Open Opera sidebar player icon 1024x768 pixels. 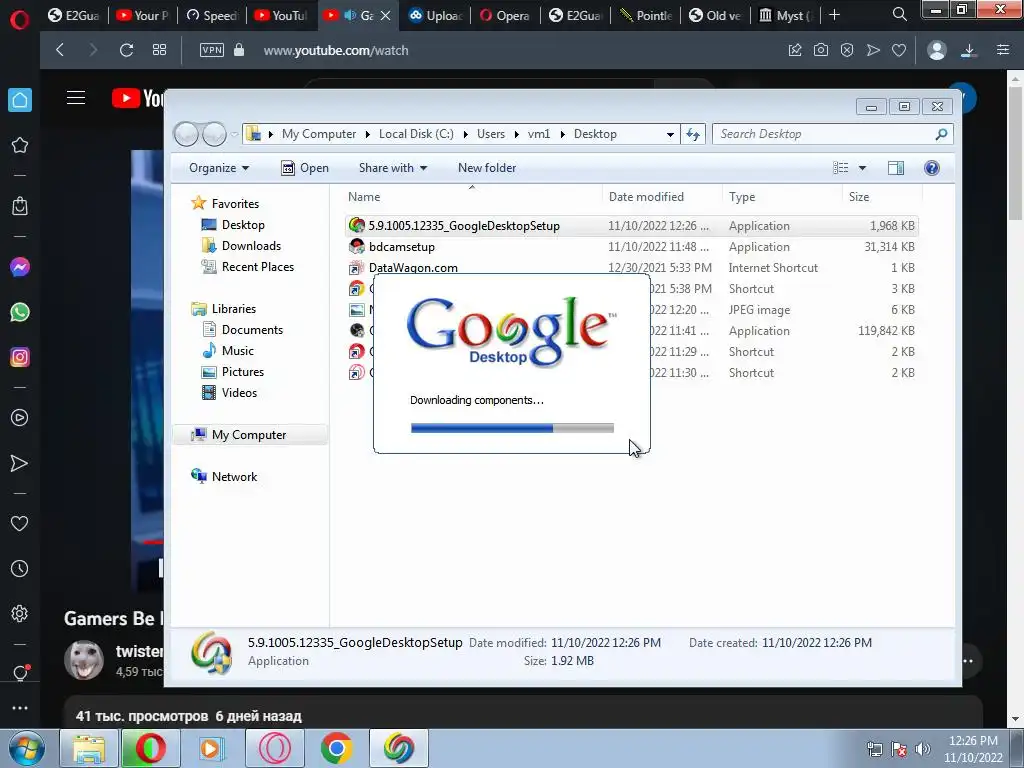(x=20, y=418)
